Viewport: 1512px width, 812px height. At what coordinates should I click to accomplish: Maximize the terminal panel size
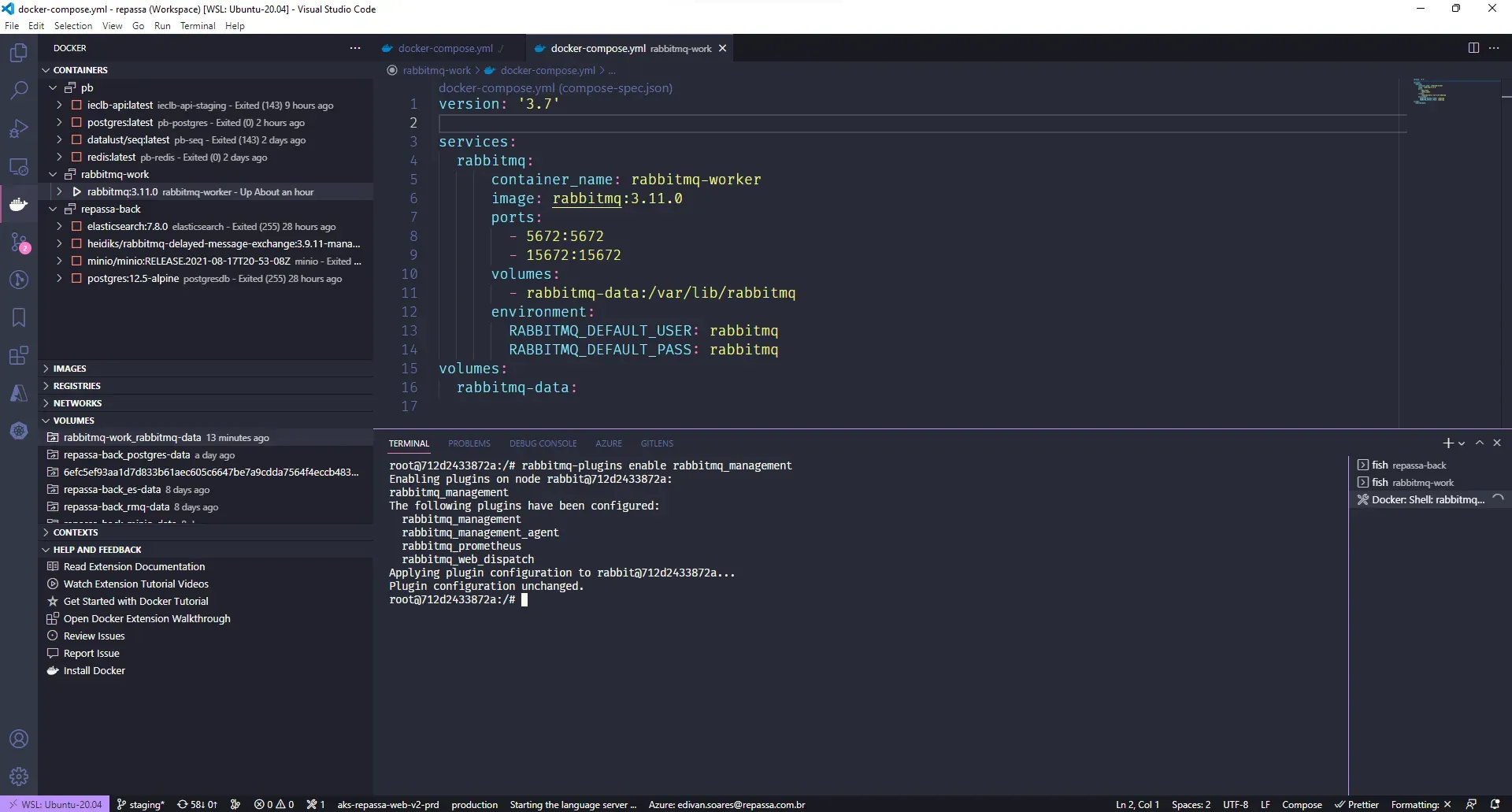click(x=1480, y=443)
